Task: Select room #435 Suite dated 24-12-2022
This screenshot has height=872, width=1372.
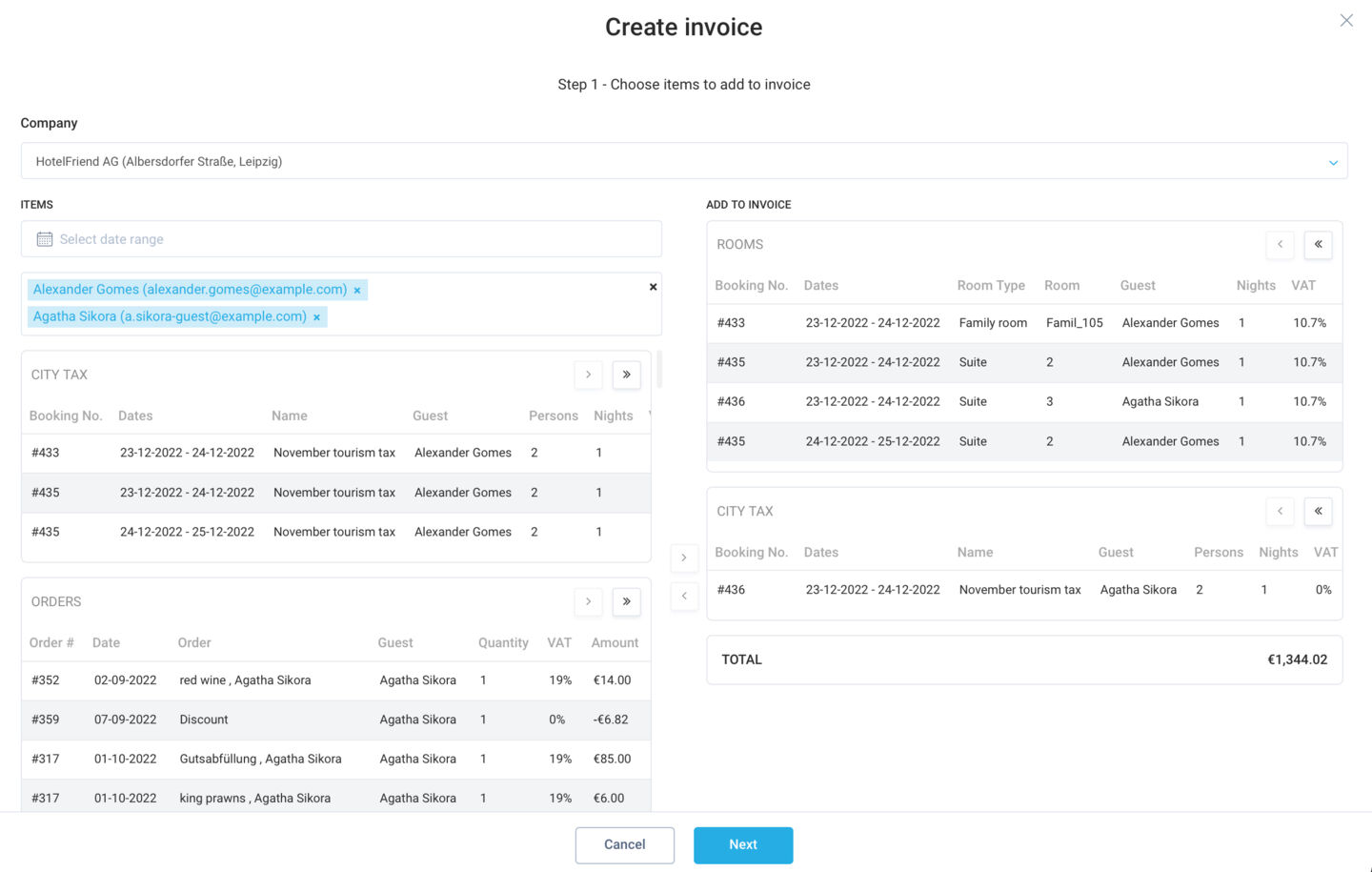Action: (1024, 441)
